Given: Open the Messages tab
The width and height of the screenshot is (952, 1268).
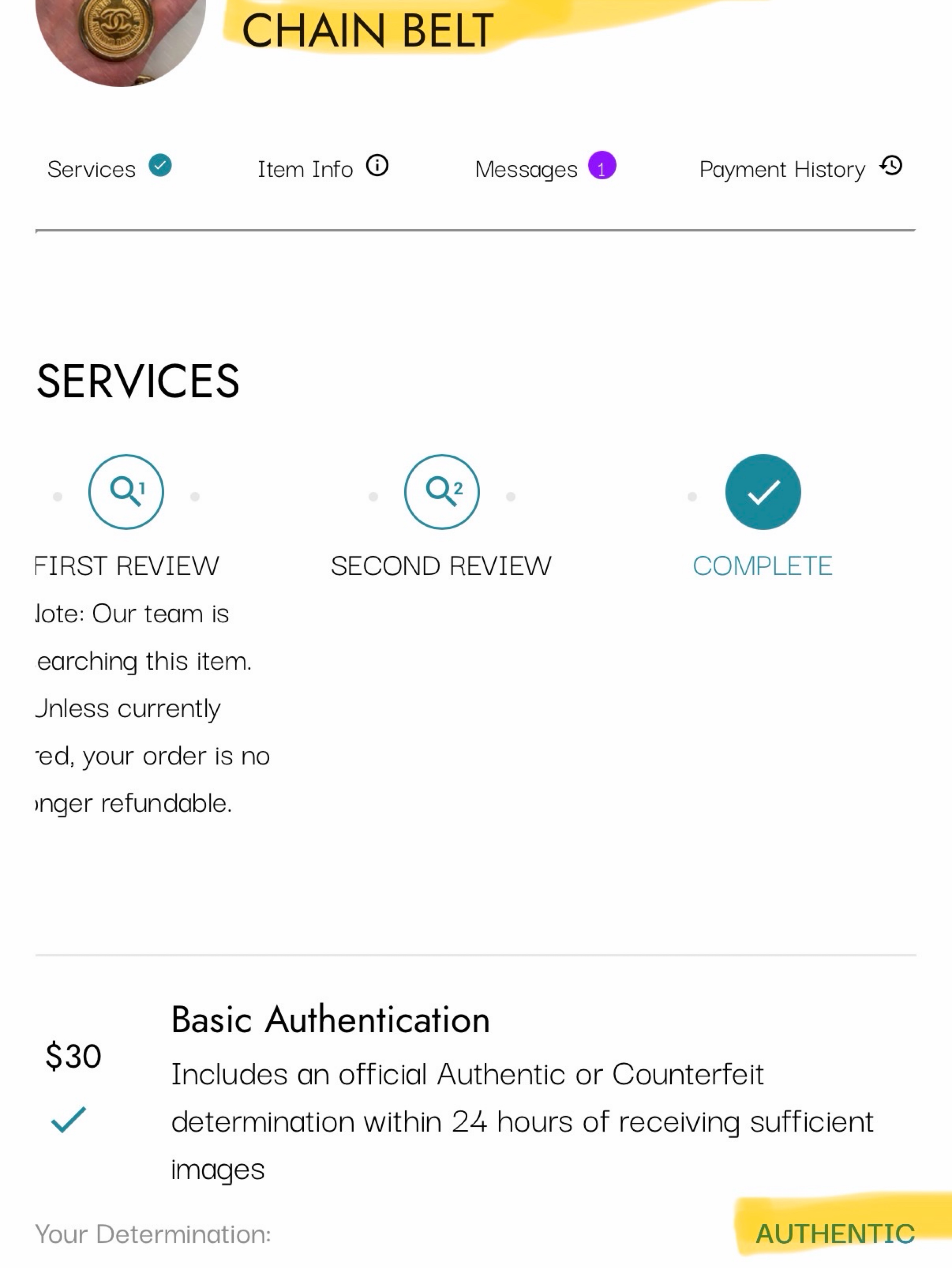Looking at the screenshot, I should [545, 169].
